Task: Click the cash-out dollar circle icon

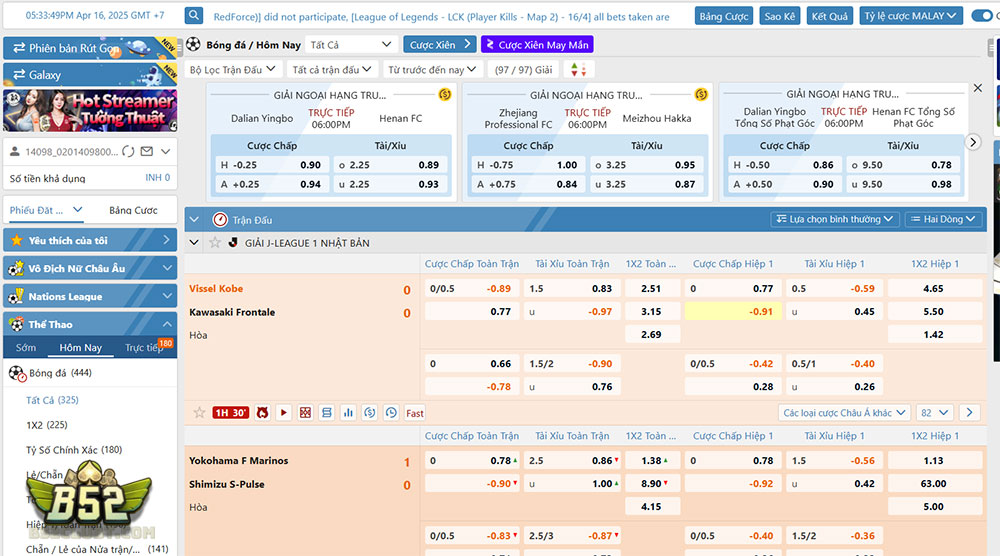Action: point(370,413)
